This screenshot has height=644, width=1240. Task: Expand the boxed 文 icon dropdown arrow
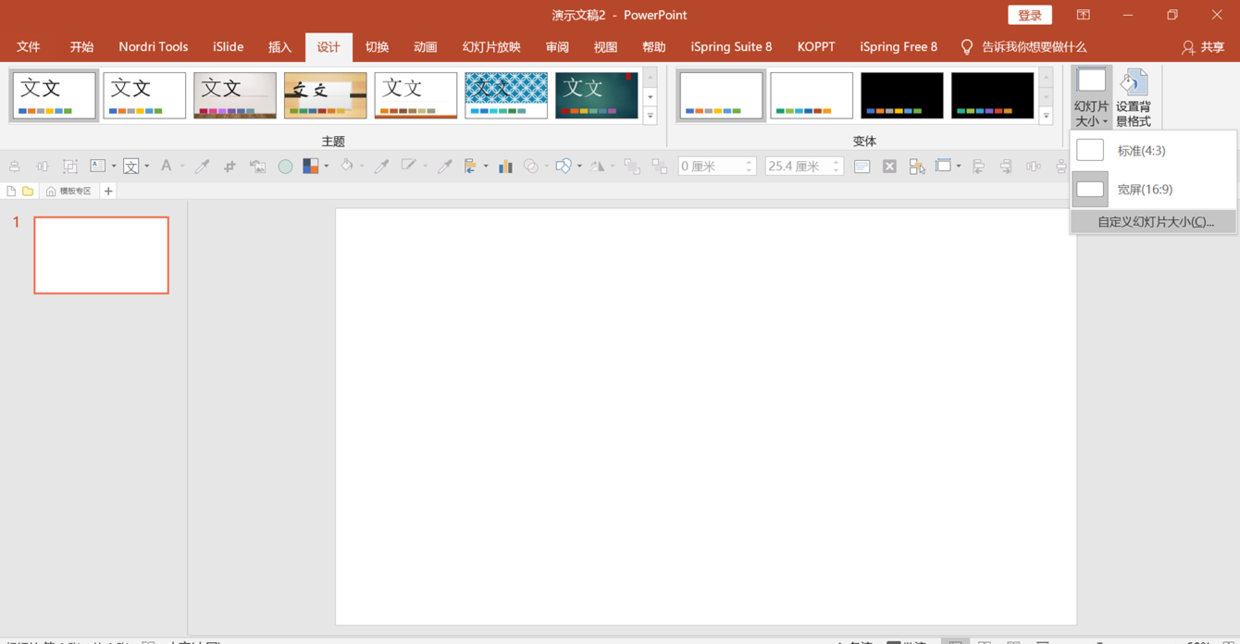click(x=147, y=166)
